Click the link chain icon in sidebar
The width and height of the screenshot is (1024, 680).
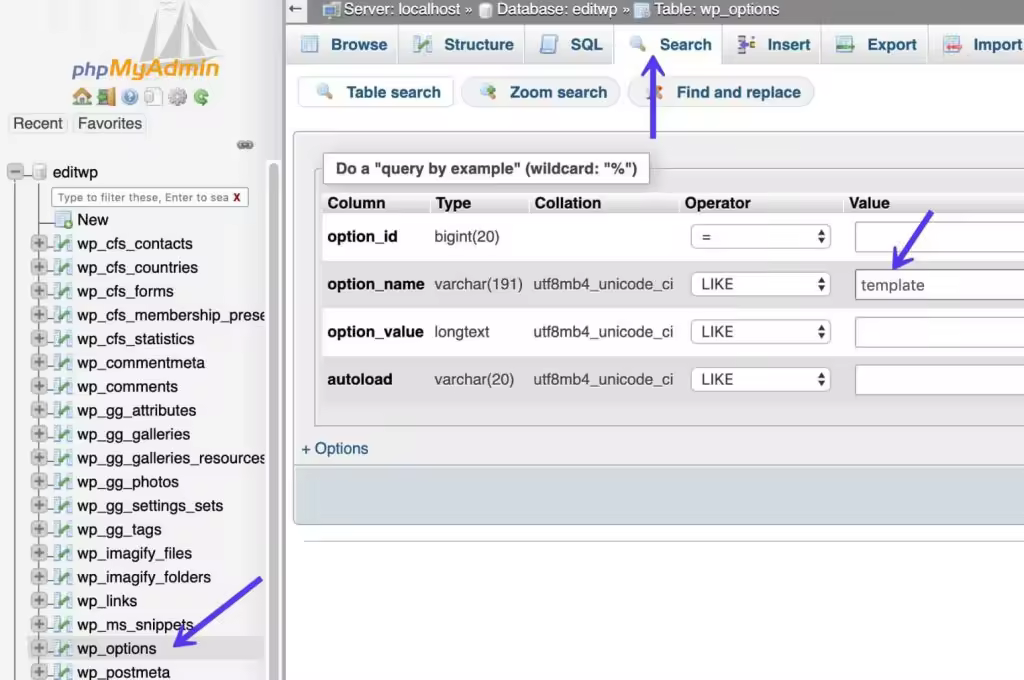(x=245, y=145)
